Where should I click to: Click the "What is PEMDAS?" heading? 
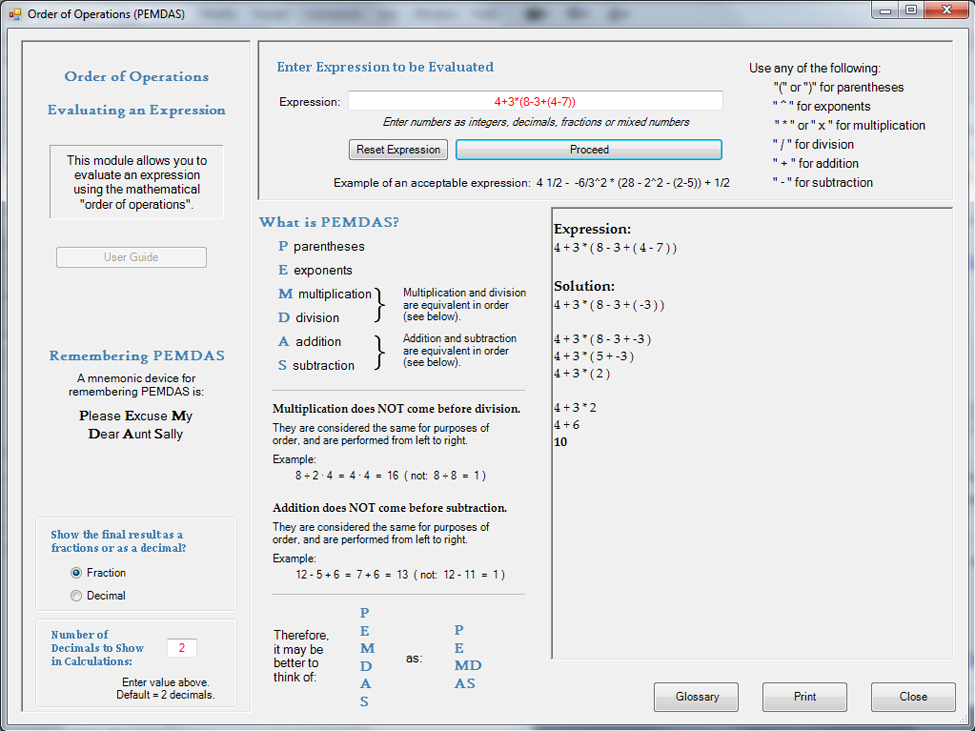click(329, 222)
